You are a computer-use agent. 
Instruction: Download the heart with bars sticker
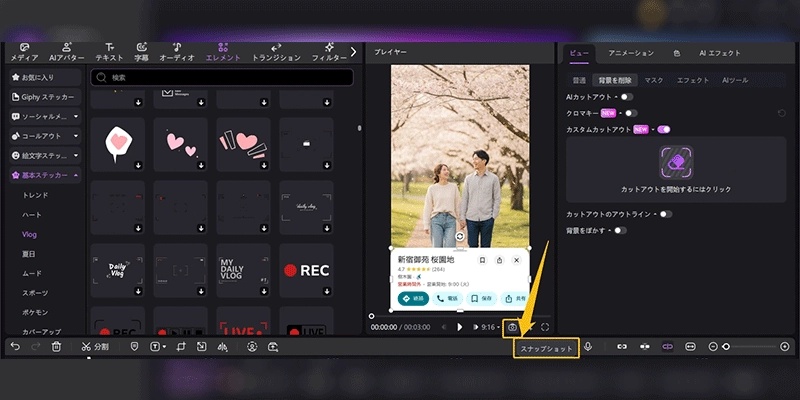pos(264,165)
